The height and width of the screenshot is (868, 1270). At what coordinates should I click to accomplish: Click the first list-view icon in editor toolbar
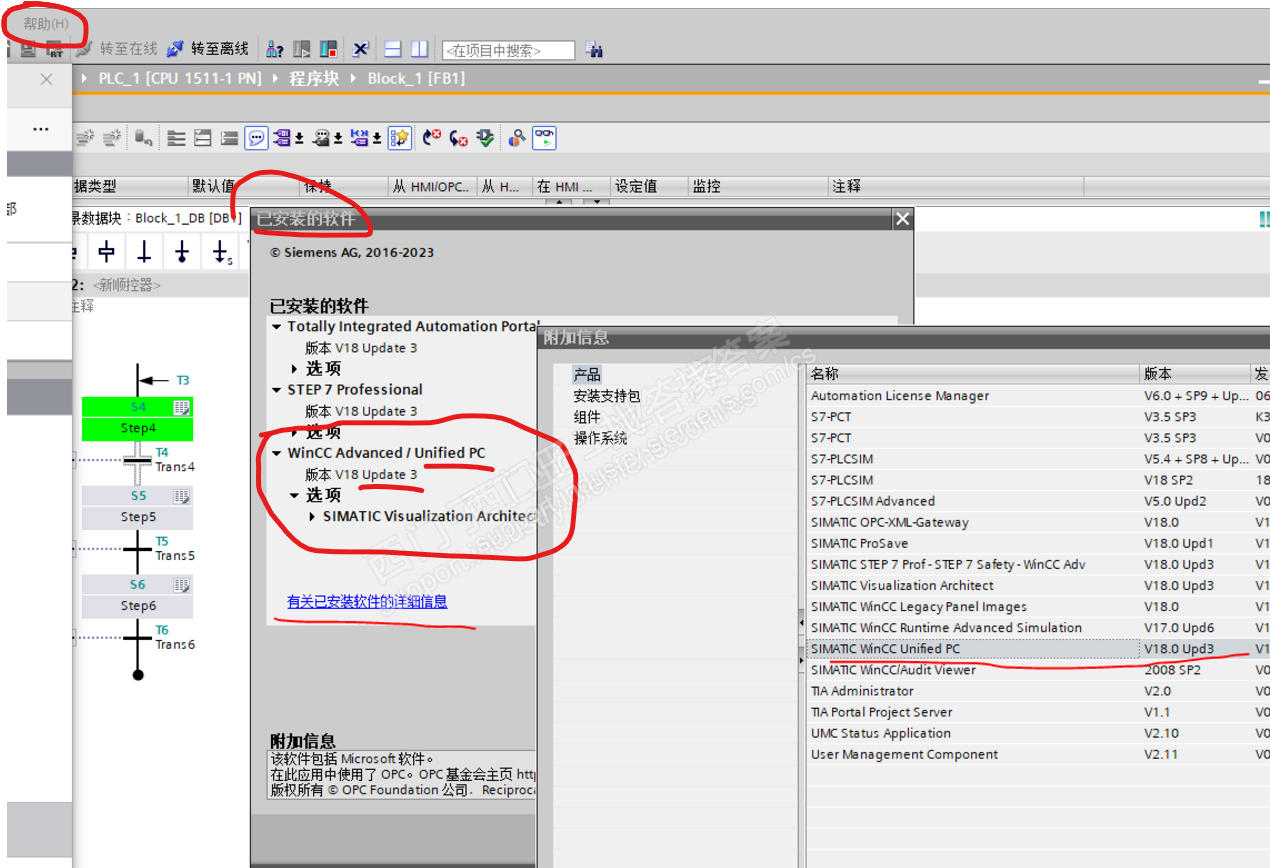(x=176, y=138)
